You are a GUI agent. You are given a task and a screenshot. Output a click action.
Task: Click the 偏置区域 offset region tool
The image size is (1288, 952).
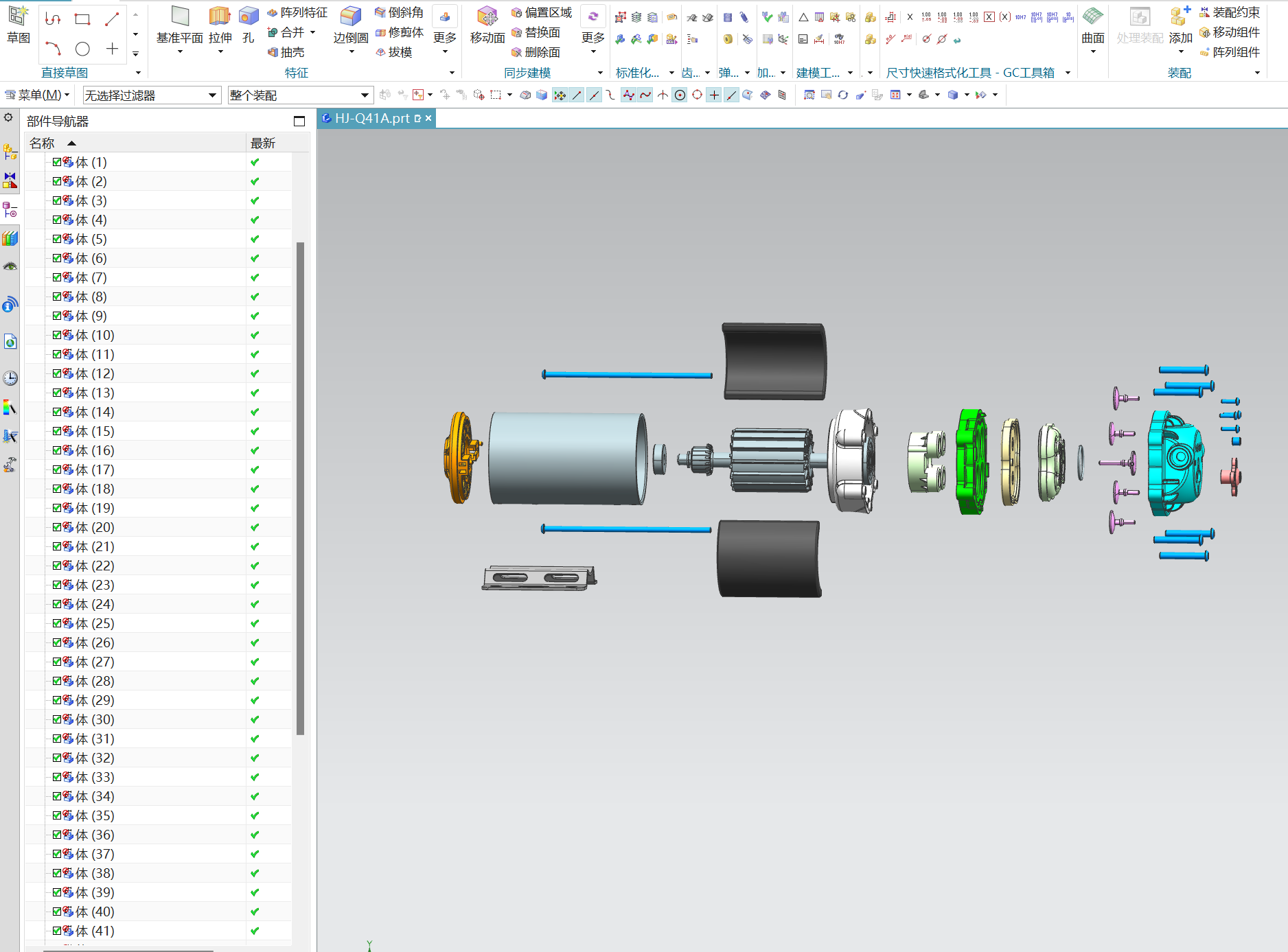coord(542,12)
